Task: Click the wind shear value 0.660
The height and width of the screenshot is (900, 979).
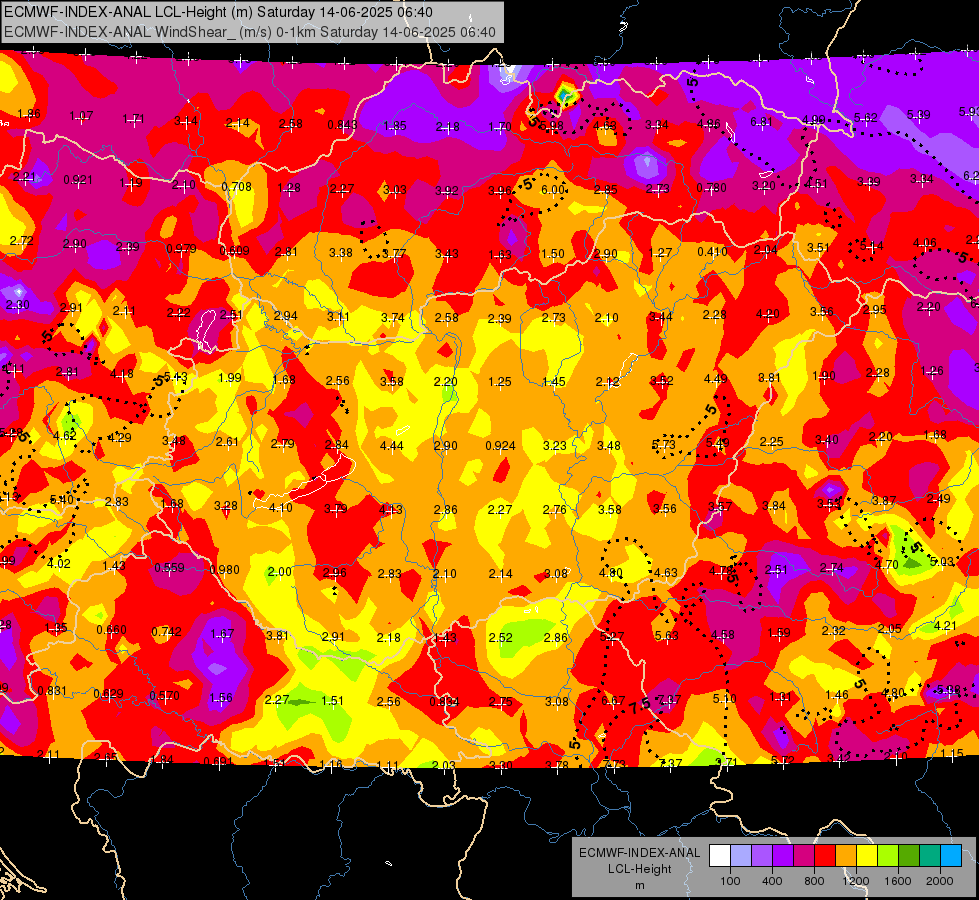Action: click(112, 630)
